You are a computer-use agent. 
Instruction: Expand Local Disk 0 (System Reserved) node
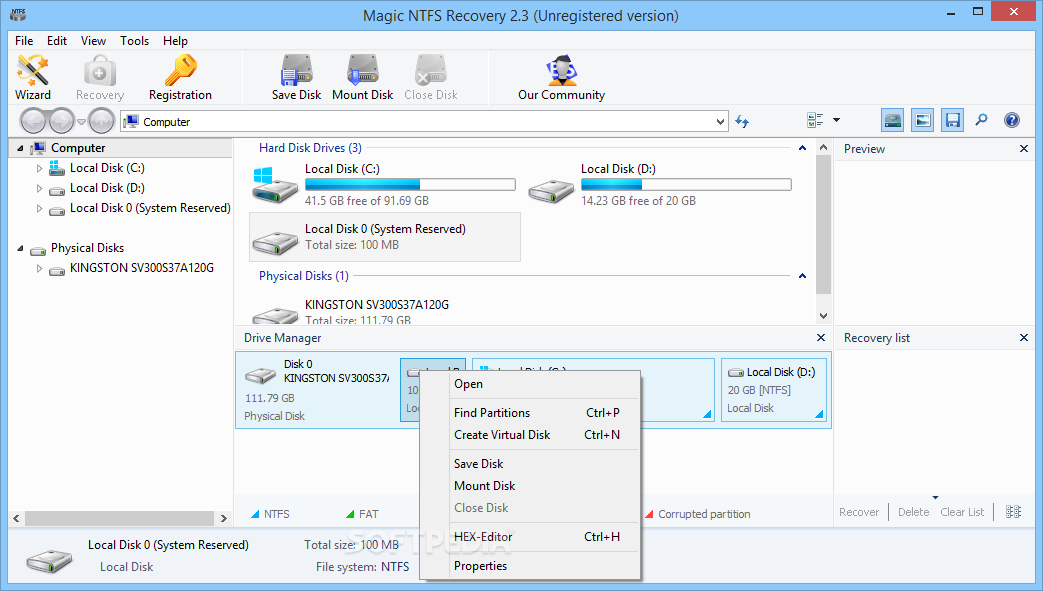pos(39,208)
